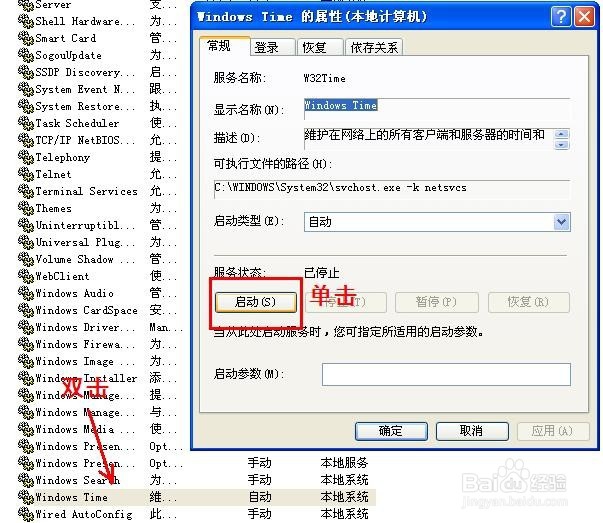This screenshot has width=603, height=523.
Task: Select the Themes service name
Action: (53, 208)
